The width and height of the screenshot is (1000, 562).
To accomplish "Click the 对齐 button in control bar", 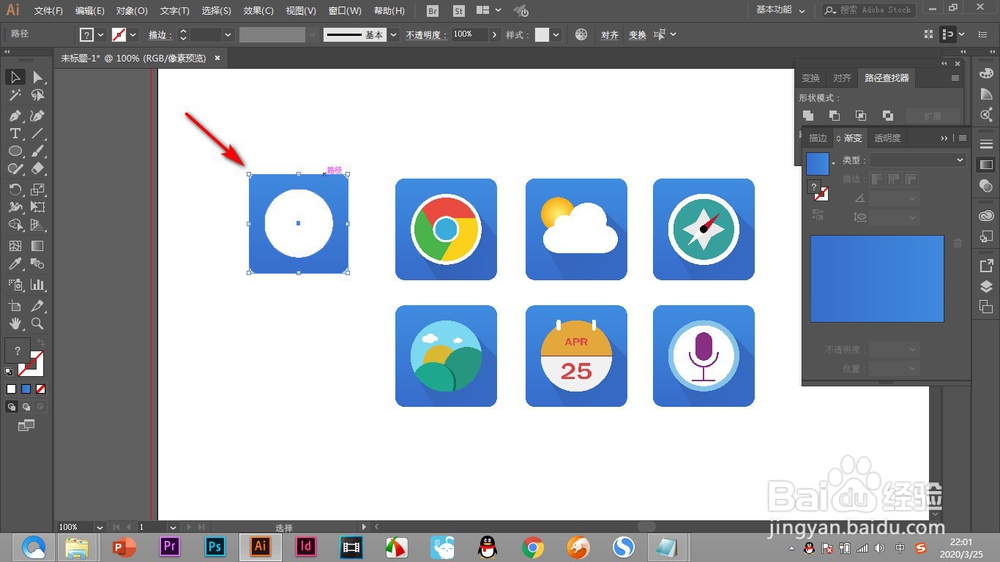I will (609, 35).
